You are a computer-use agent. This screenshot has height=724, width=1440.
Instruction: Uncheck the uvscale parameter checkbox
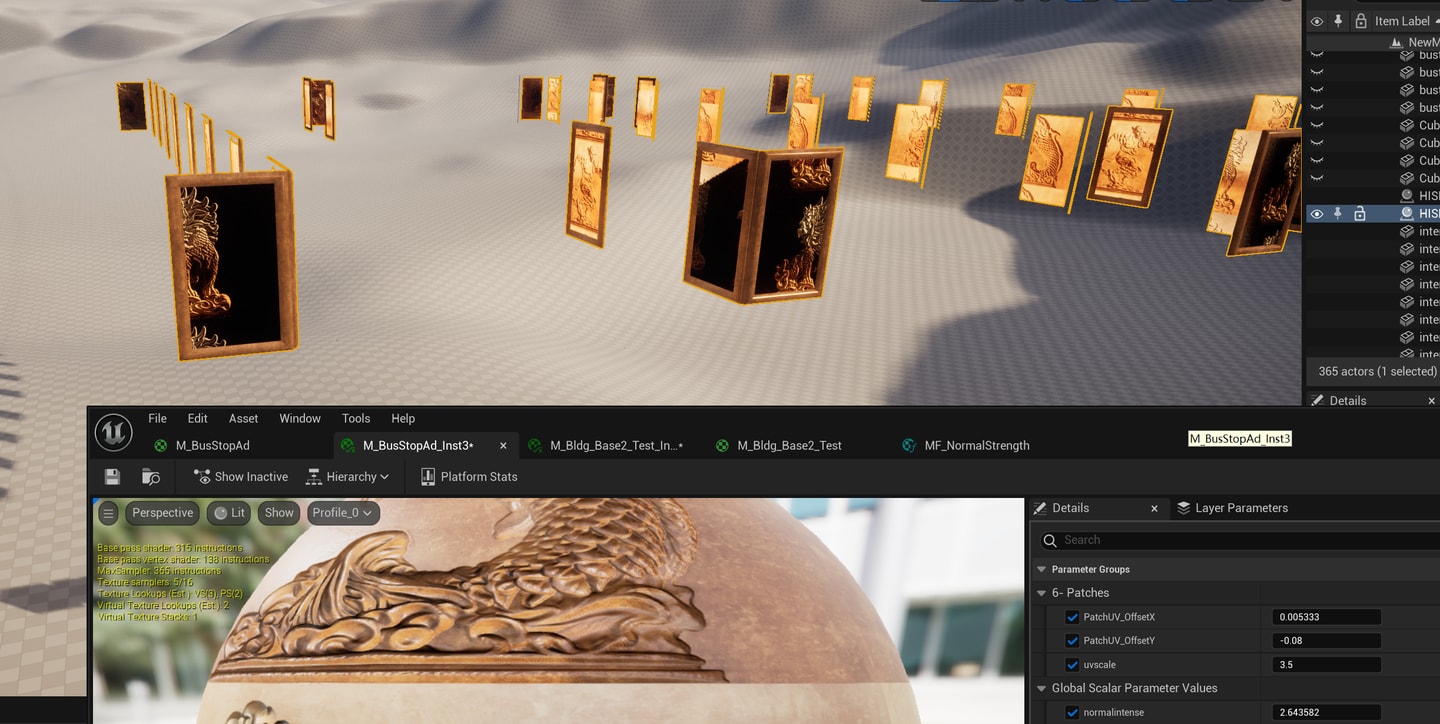pyautogui.click(x=1072, y=665)
